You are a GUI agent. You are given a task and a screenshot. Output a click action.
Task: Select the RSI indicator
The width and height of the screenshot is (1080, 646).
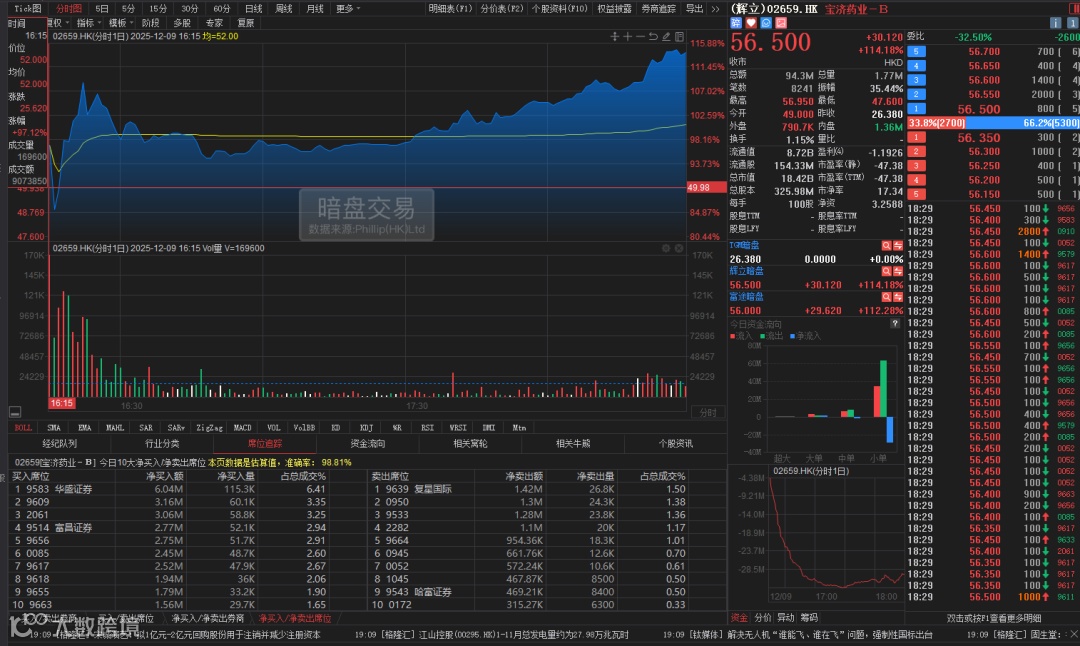click(x=428, y=428)
